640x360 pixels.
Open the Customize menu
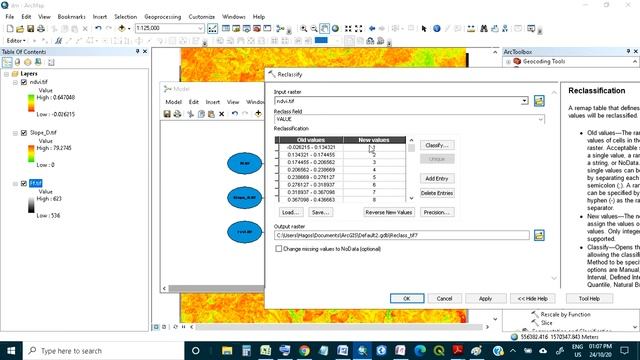point(202,17)
